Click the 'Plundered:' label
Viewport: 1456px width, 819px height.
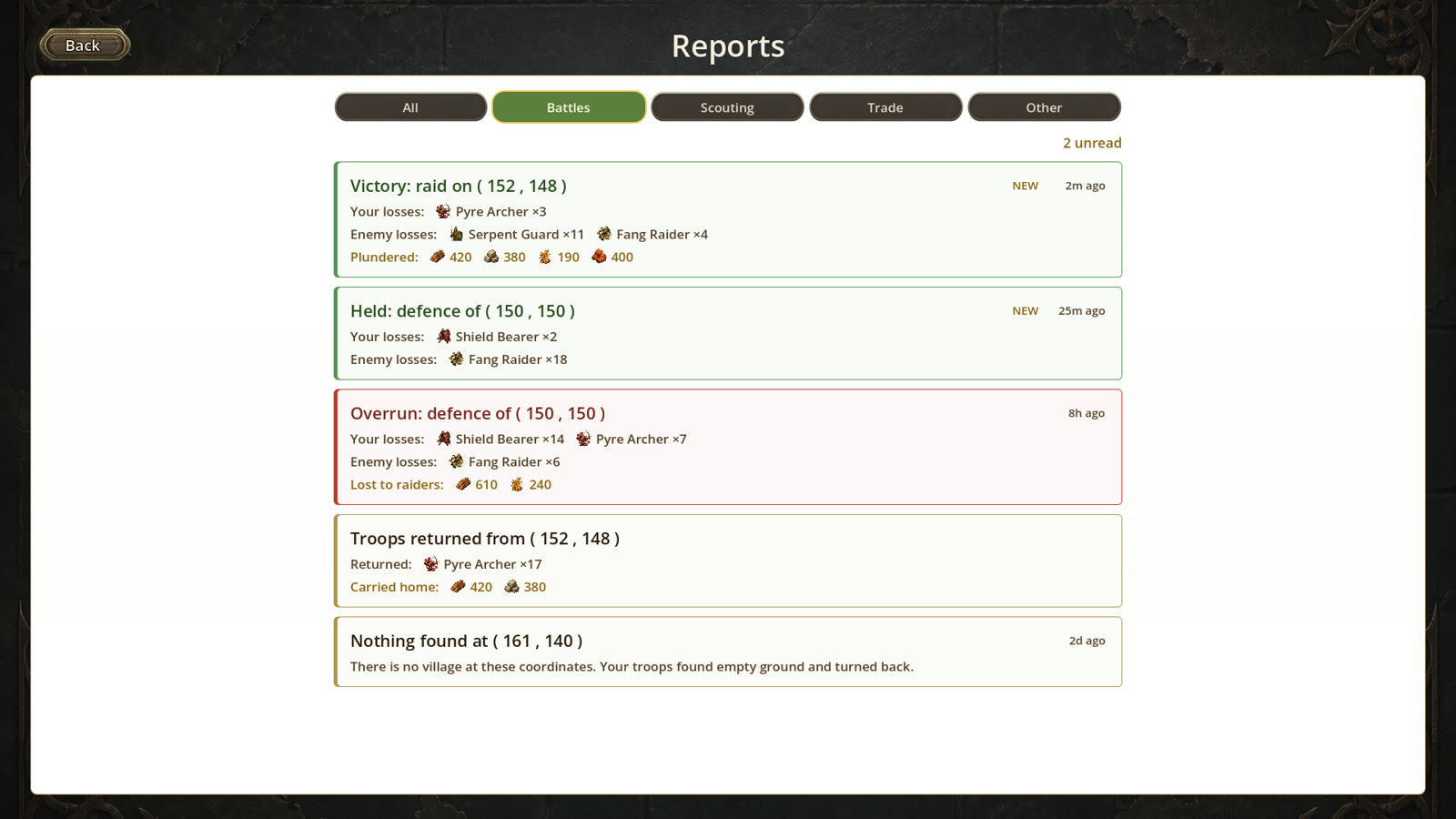coord(384,257)
